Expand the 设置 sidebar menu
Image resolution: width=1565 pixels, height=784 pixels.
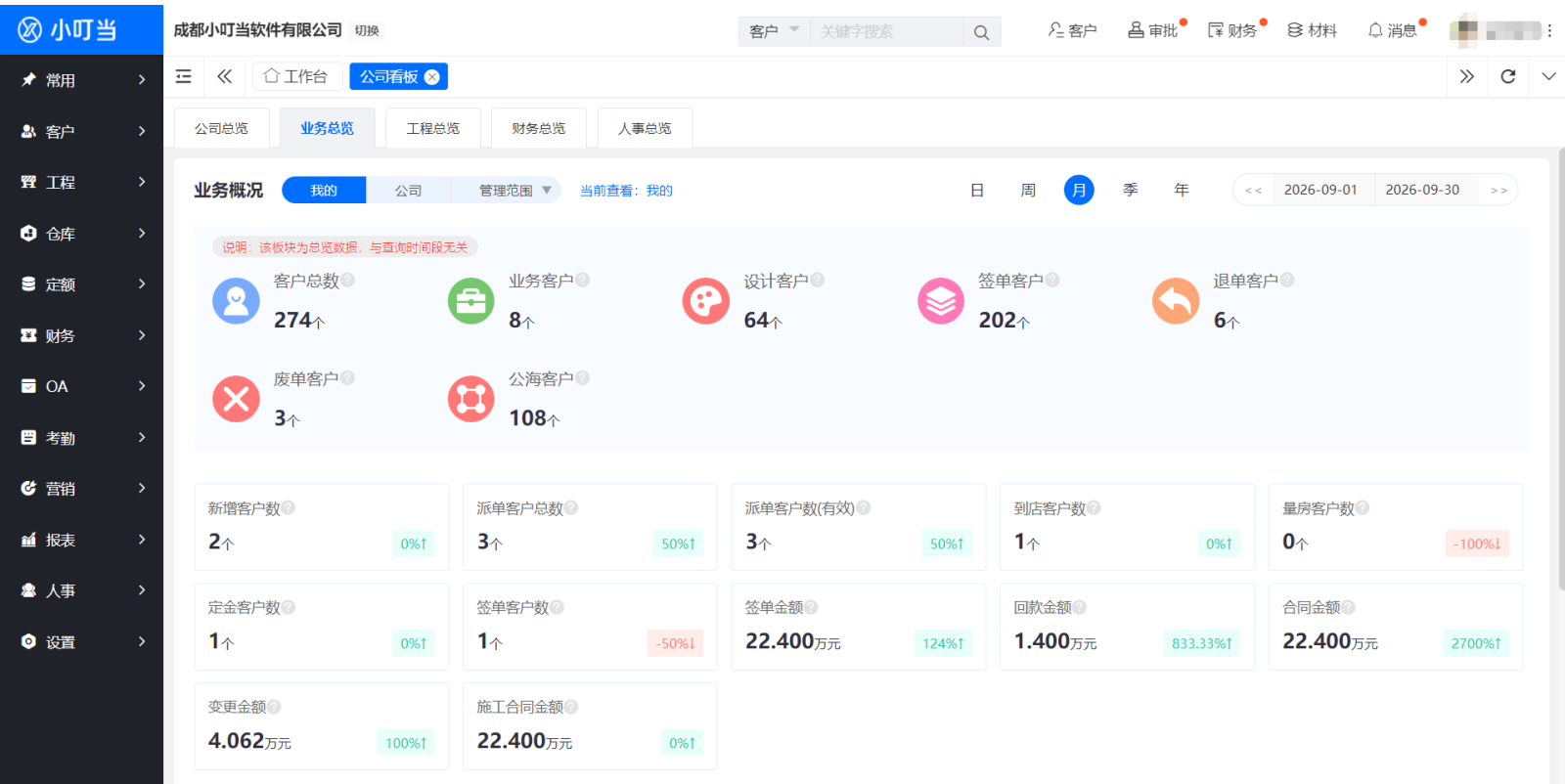(82, 642)
